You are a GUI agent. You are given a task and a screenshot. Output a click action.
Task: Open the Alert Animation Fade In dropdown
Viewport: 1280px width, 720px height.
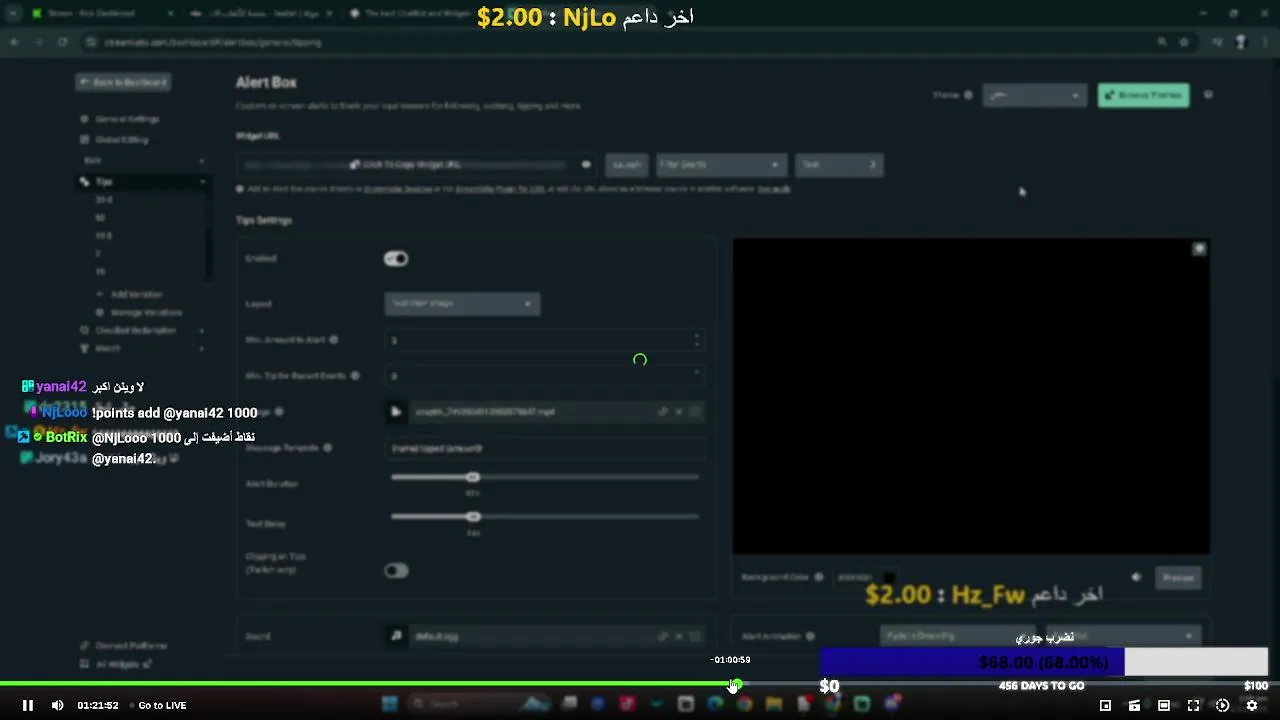[958, 636]
